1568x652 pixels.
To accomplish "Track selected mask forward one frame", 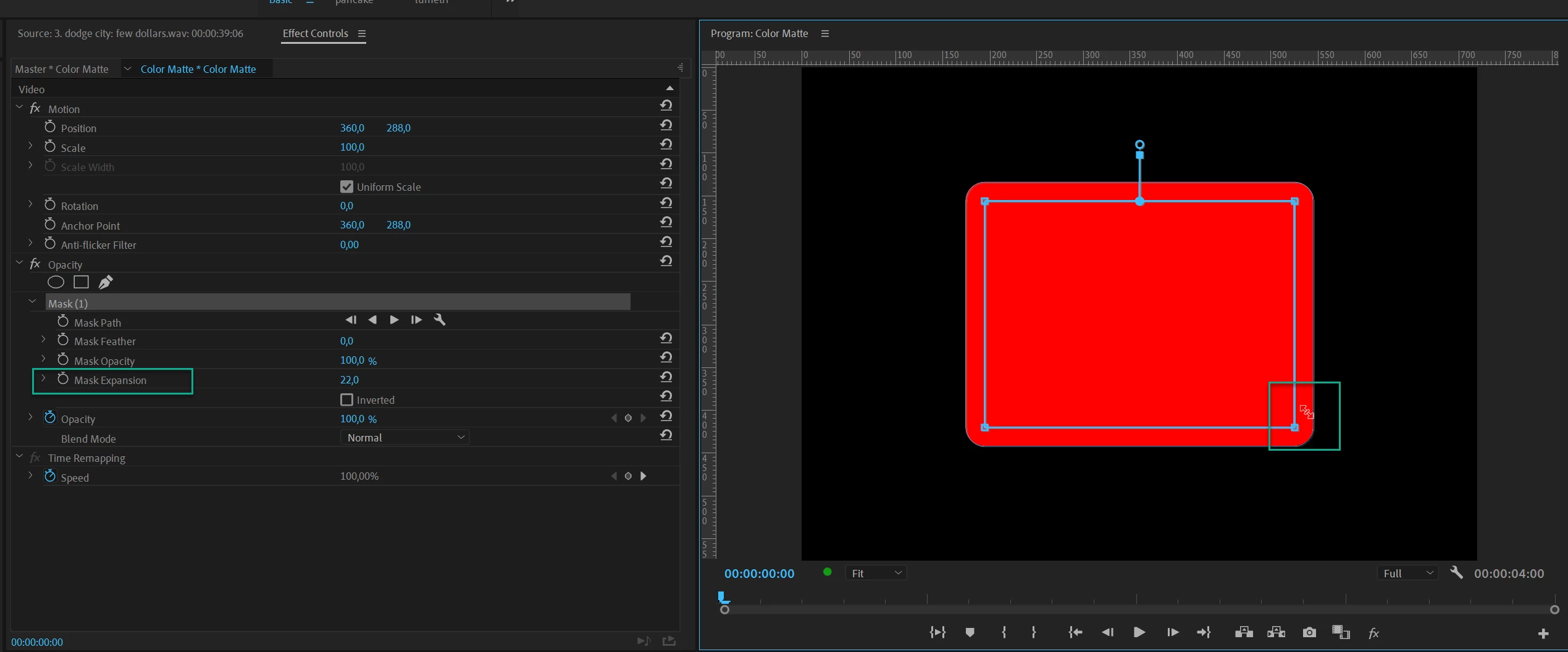I will tap(416, 320).
